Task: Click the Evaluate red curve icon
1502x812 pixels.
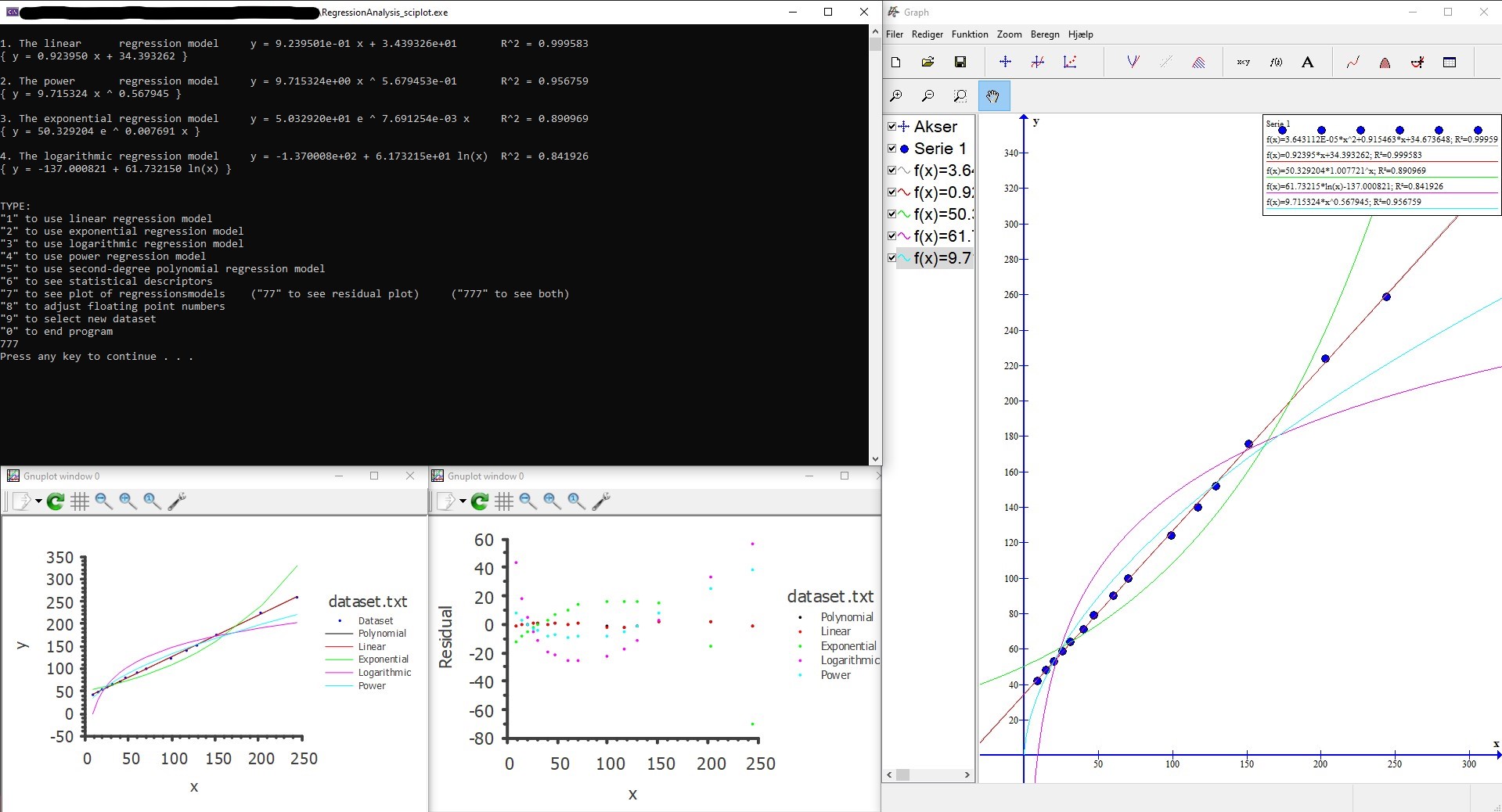Action: point(1353,63)
